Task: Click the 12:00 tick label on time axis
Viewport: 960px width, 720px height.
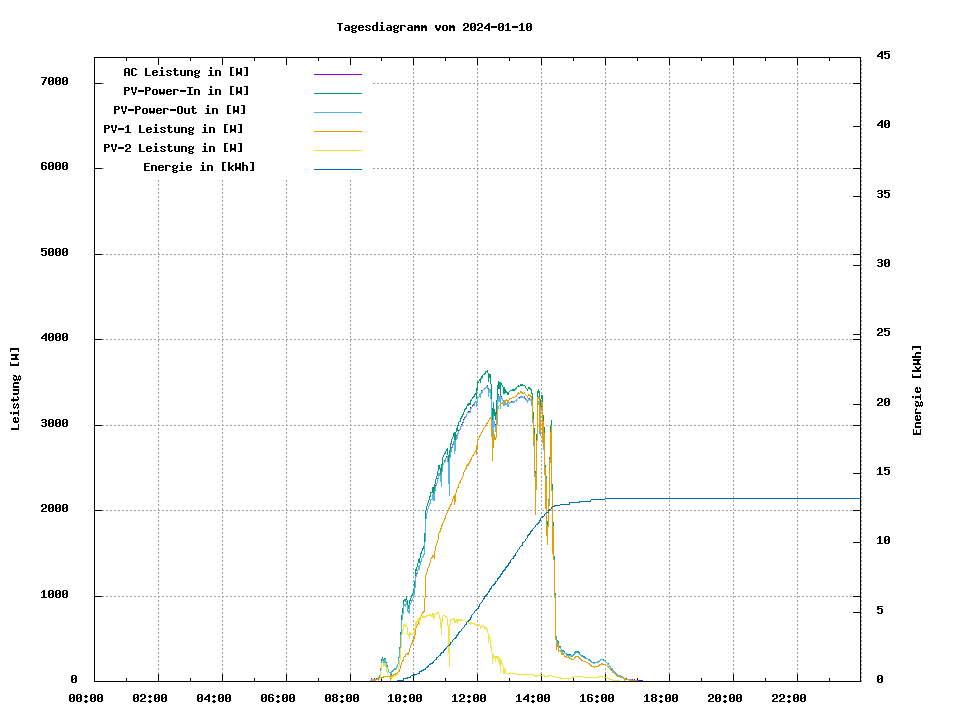Action: point(469,698)
